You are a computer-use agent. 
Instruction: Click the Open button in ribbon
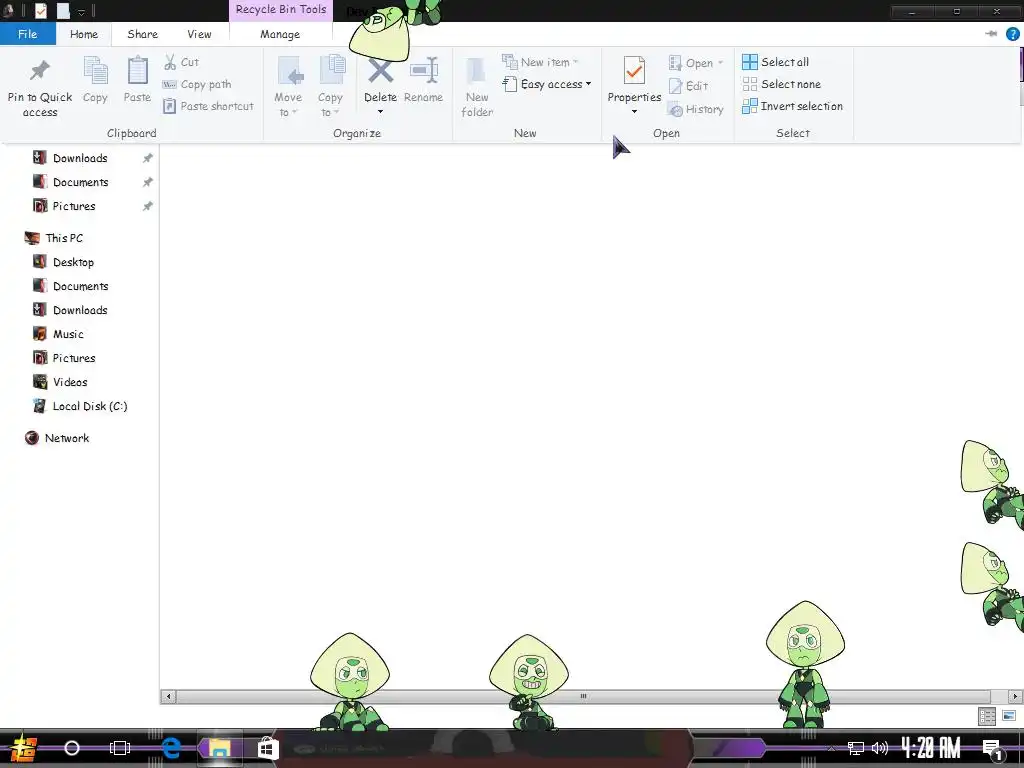click(696, 63)
